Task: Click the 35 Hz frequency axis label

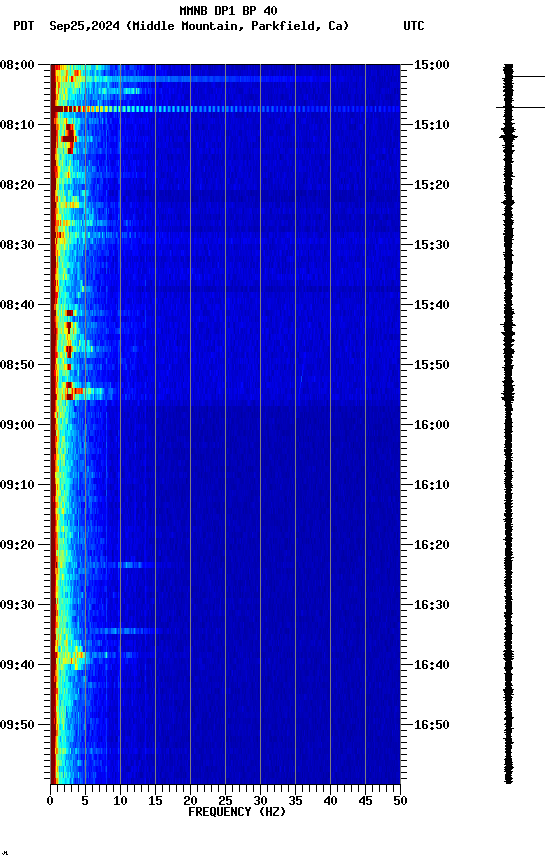Action: coord(295,801)
